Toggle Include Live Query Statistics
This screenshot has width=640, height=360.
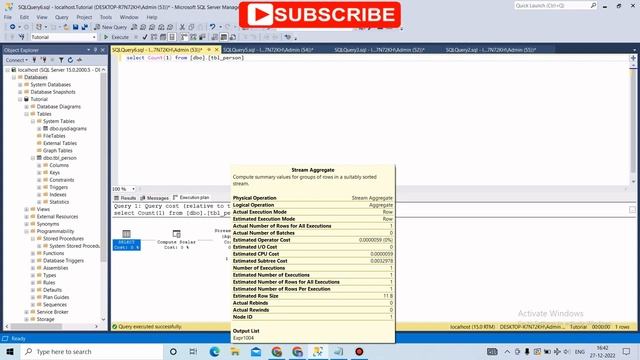(x=193, y=37)
